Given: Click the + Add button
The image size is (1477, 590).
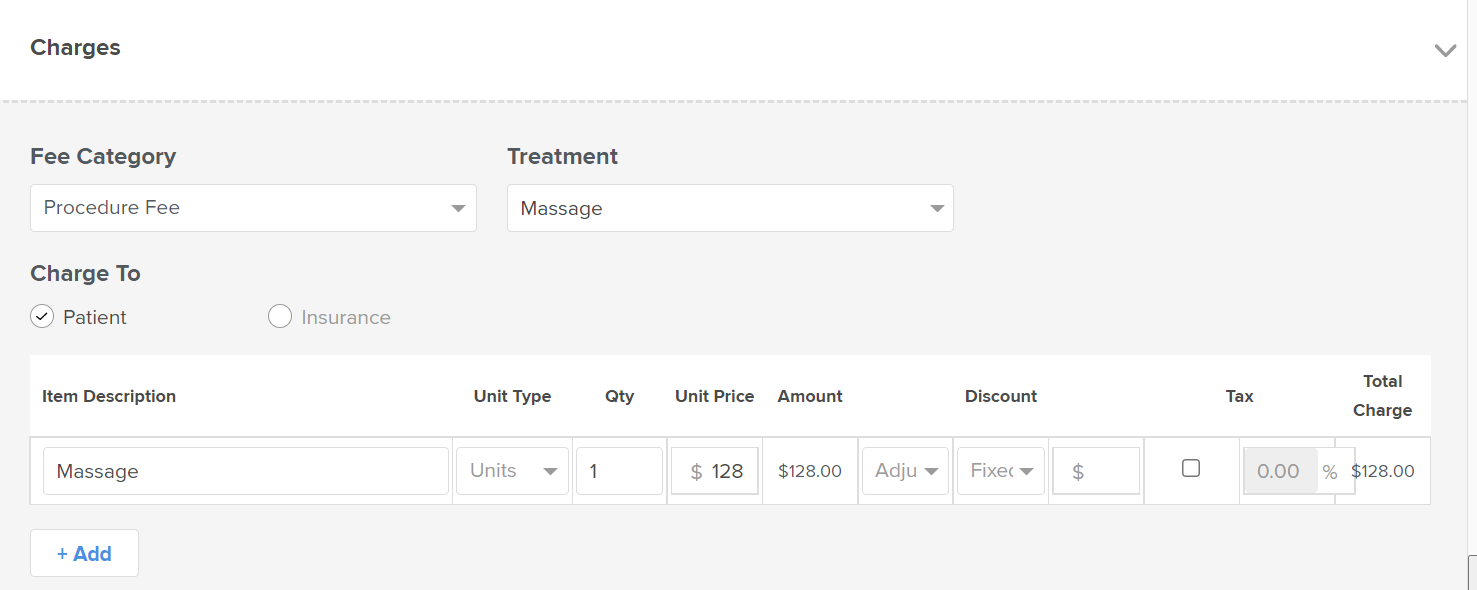Looking at the screenshot, I should (x=84, y=554).
